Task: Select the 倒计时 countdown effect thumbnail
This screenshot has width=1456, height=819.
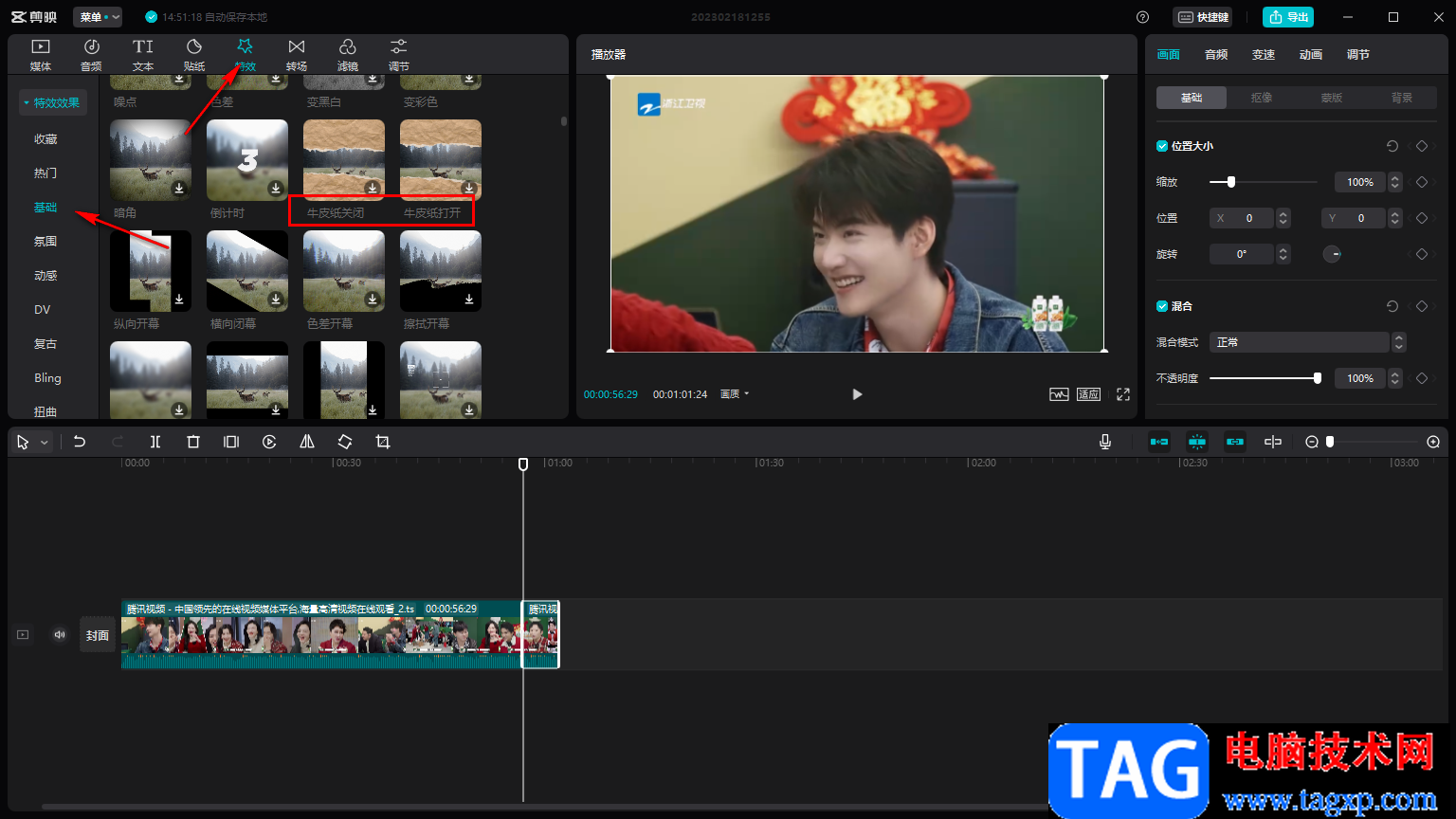Action: pos(247,159)
